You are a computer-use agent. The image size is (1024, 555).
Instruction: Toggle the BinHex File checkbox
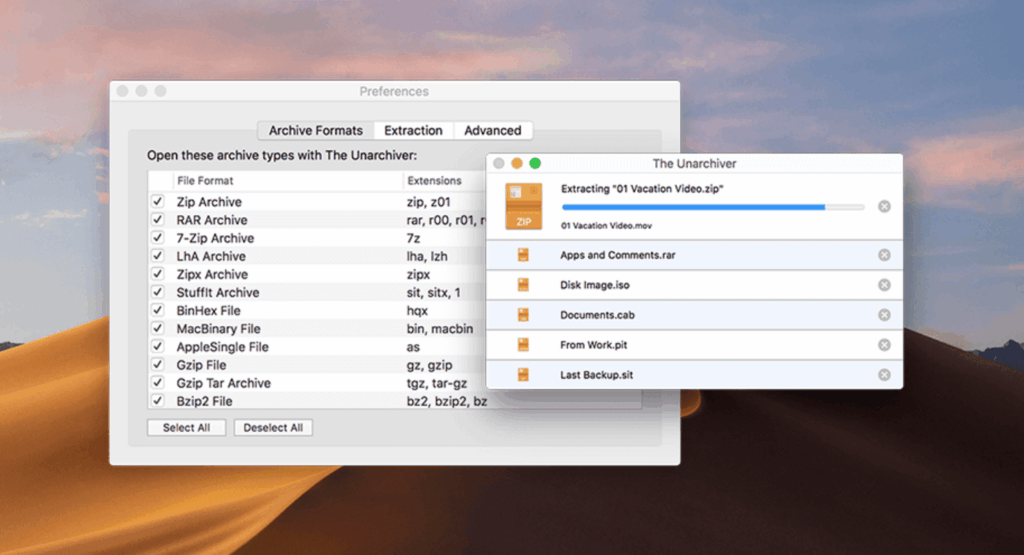(157, 310)
